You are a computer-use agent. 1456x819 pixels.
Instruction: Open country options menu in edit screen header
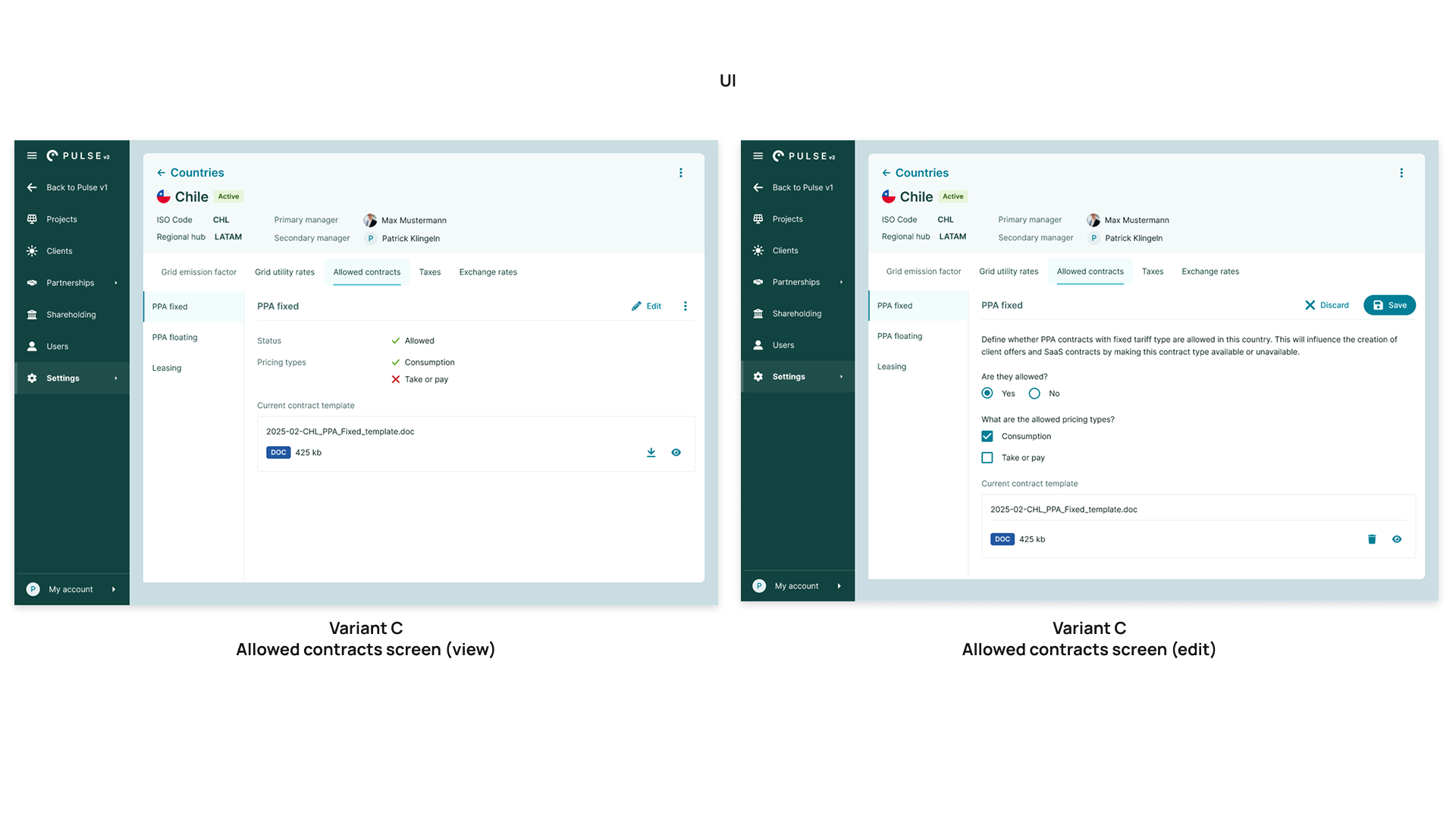click(1401, 173)
